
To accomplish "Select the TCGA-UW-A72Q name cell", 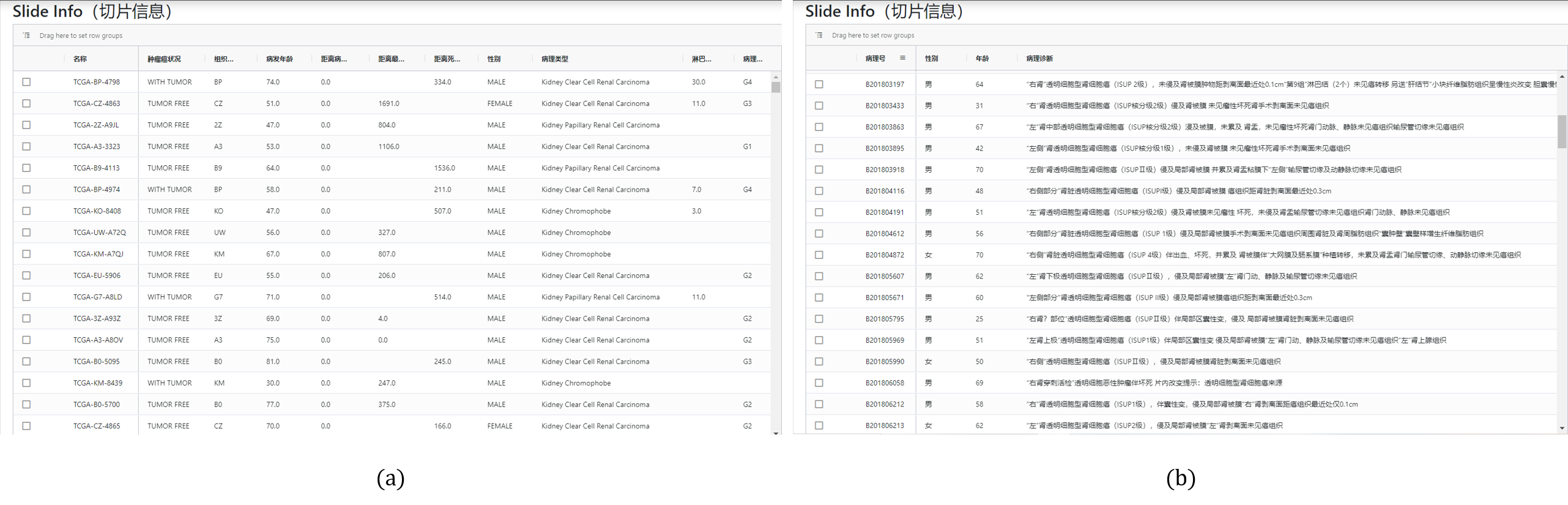I will point(100,233).
